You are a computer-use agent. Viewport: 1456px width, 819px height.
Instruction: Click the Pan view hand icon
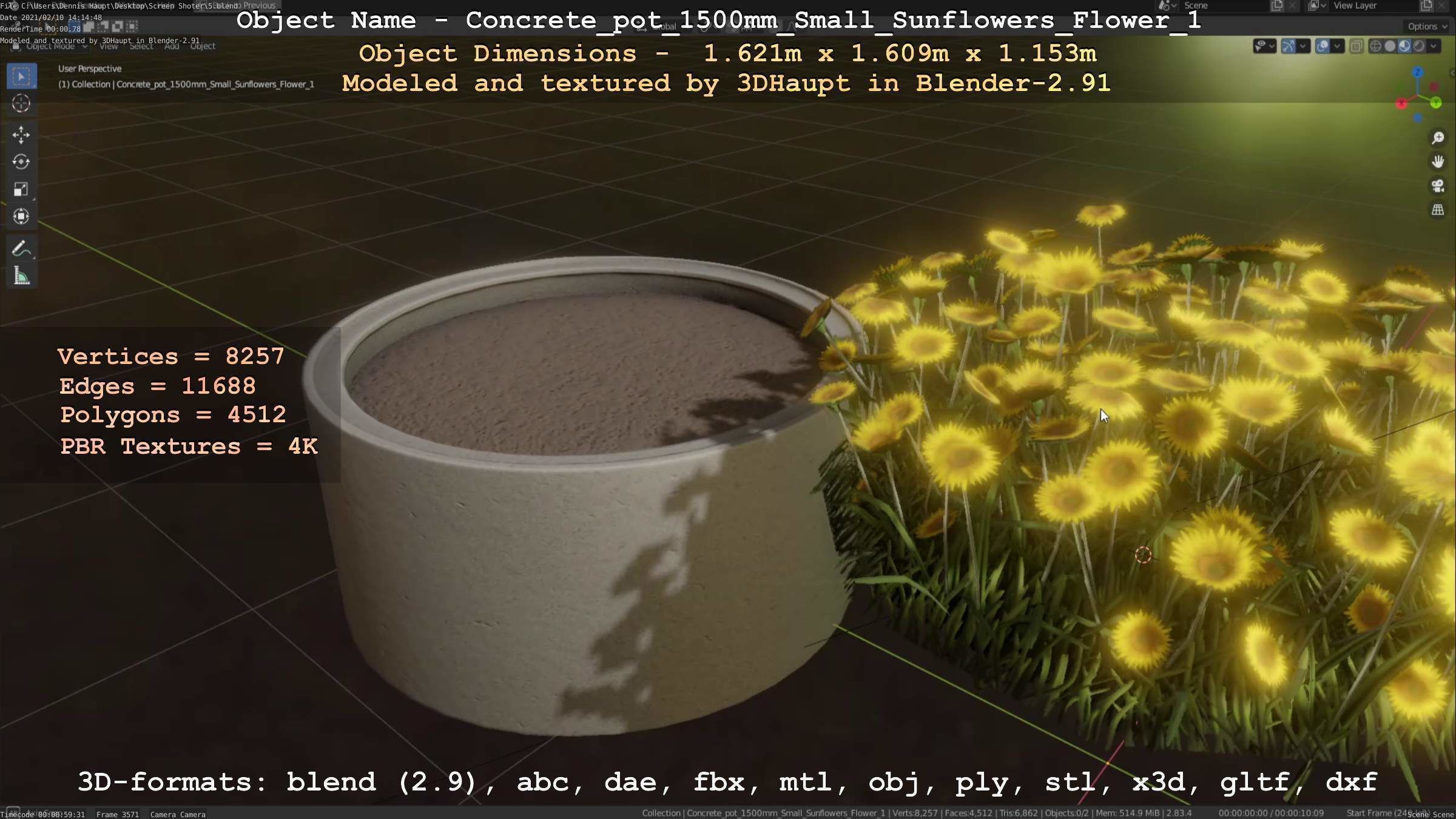(x=1438, y=162)
